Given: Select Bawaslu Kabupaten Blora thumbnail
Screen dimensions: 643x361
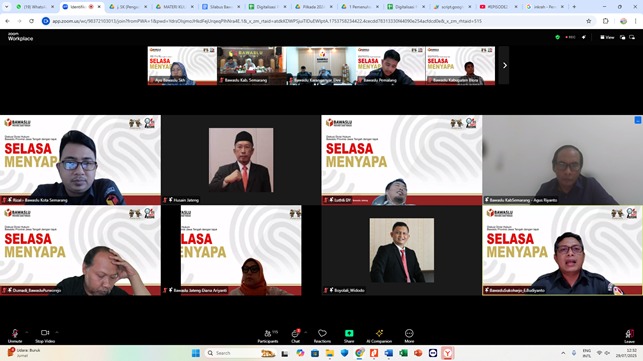Looking at the screenshot, I should click(x=460, y=66).
